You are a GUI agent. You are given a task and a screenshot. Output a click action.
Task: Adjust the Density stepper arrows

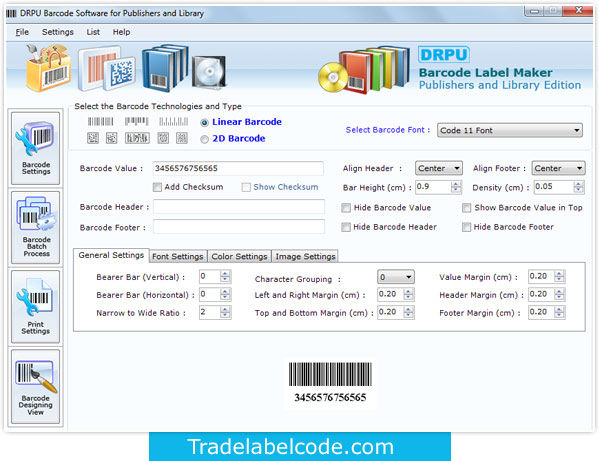[x=578, y=187]
